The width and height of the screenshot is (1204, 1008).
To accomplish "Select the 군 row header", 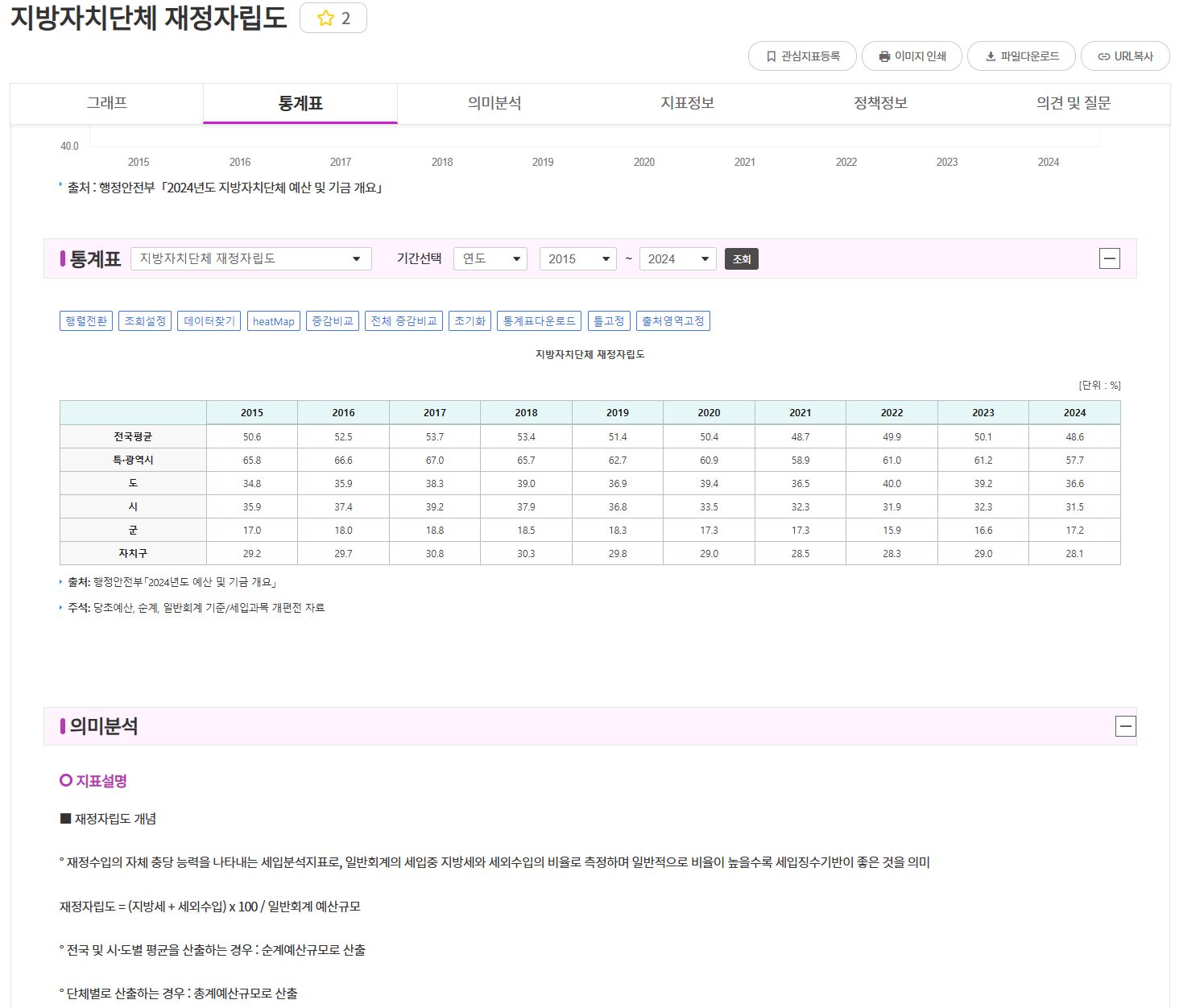I will click(x=133, y=530).
